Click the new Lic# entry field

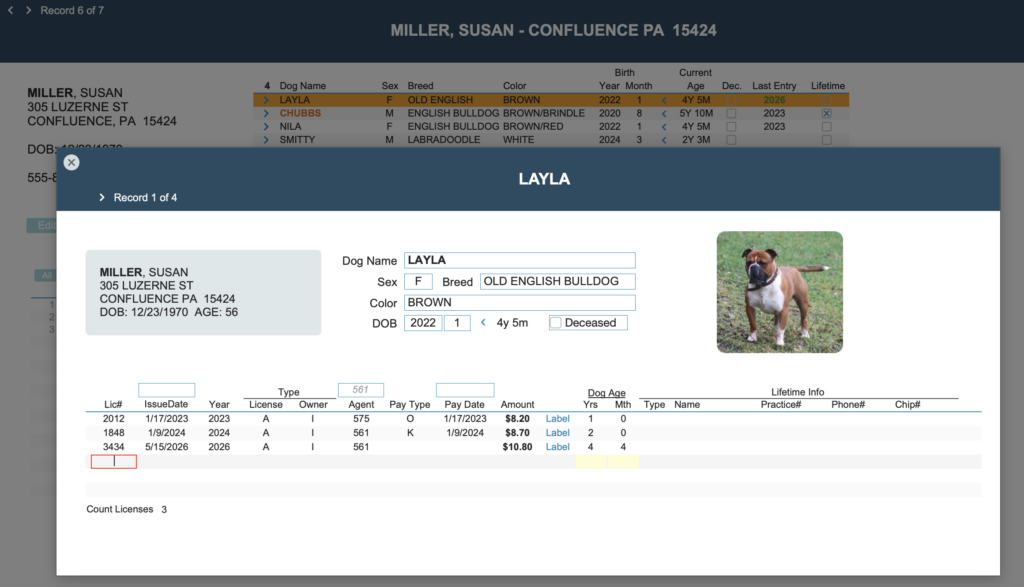point(114,462)
